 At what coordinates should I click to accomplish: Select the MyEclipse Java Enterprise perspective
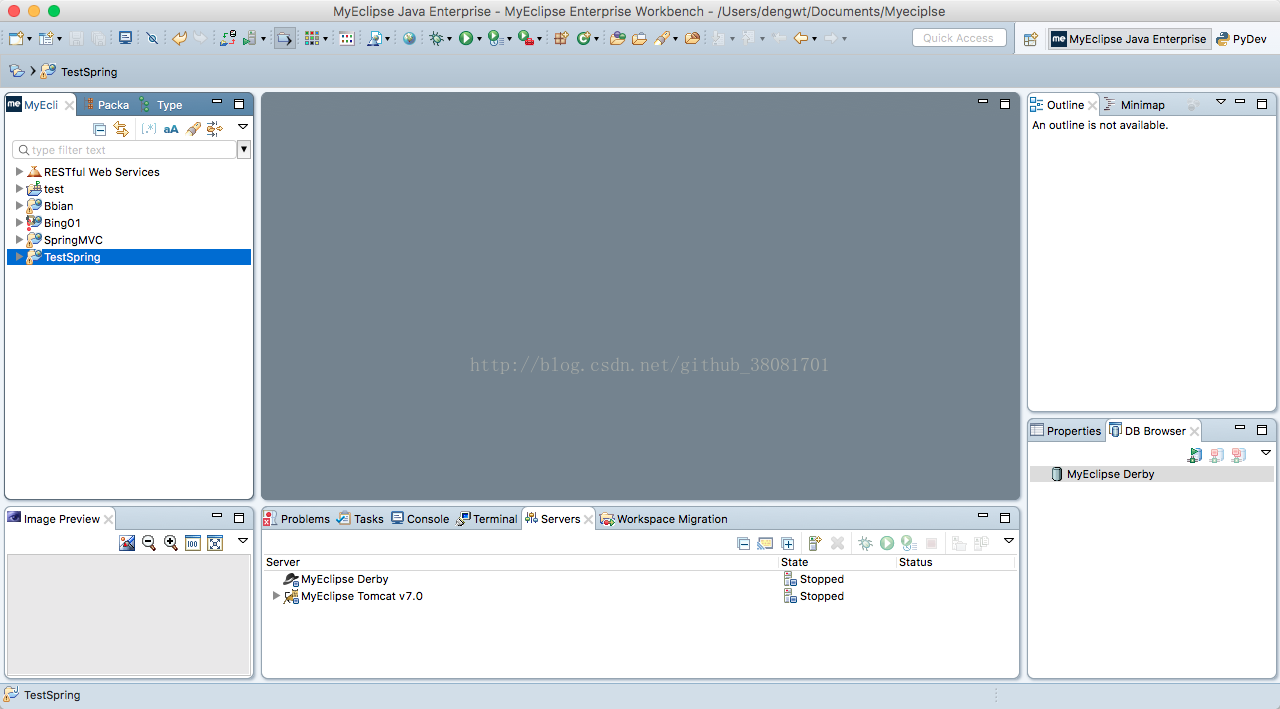click(x=1129, y=39)
